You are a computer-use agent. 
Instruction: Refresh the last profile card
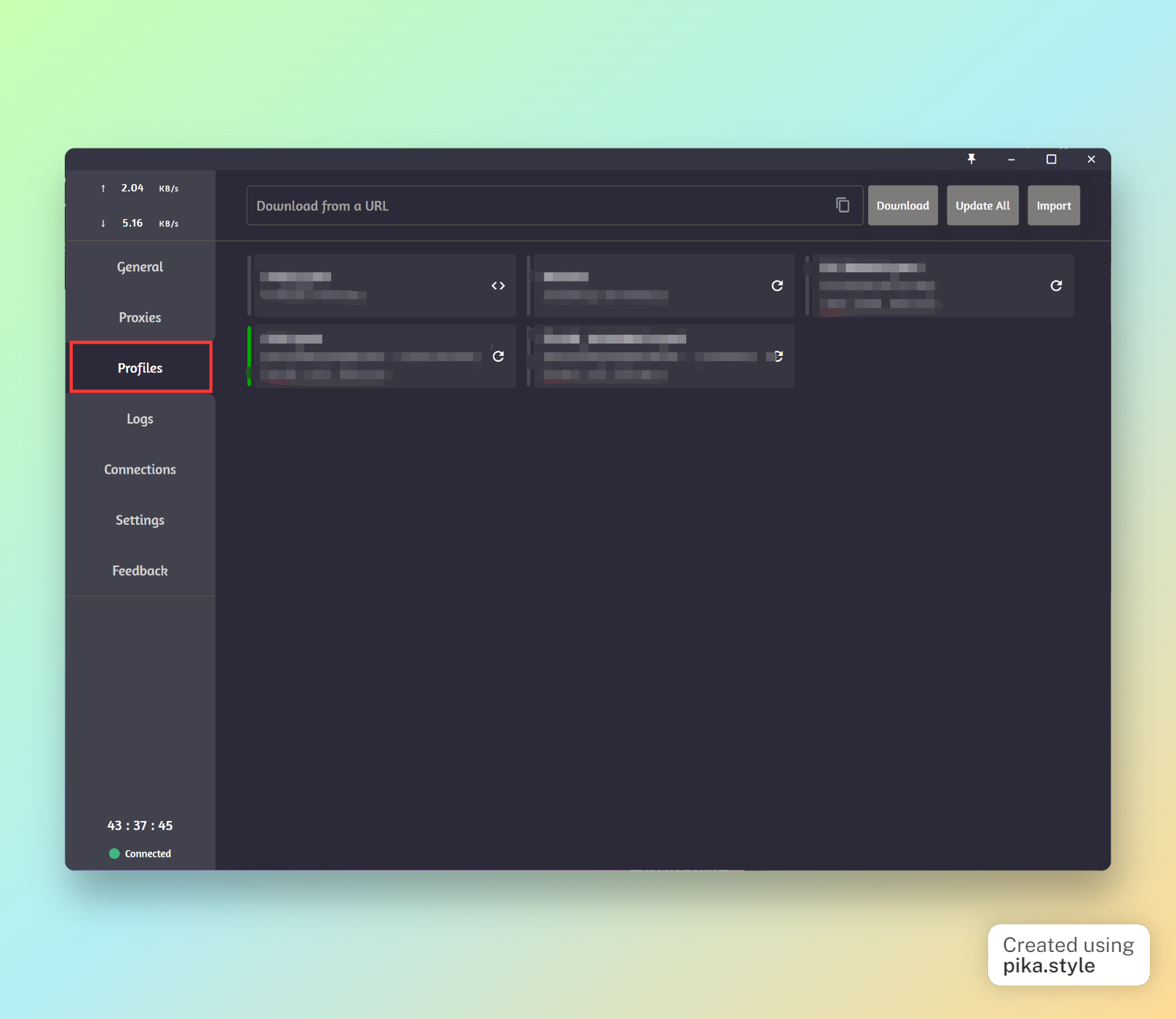777,356
